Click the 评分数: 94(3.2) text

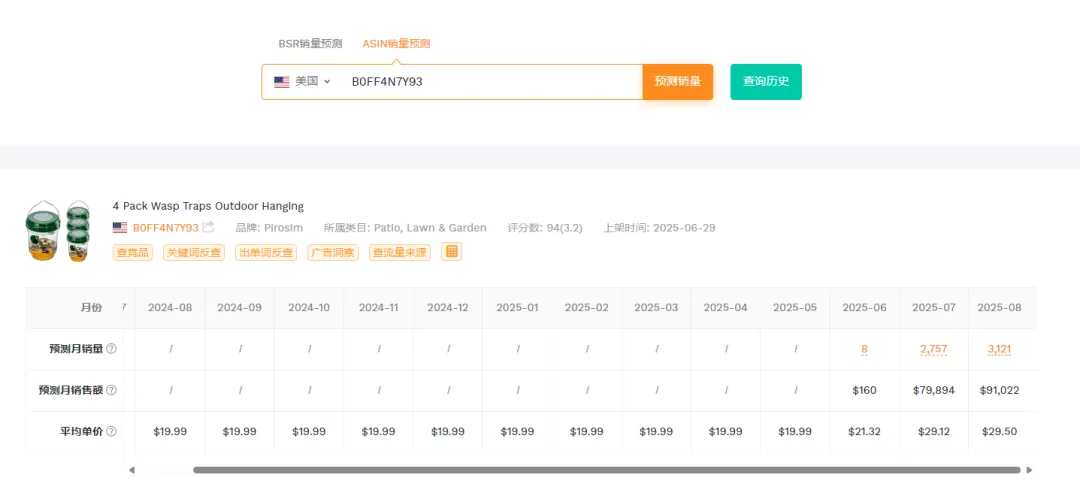545,227
